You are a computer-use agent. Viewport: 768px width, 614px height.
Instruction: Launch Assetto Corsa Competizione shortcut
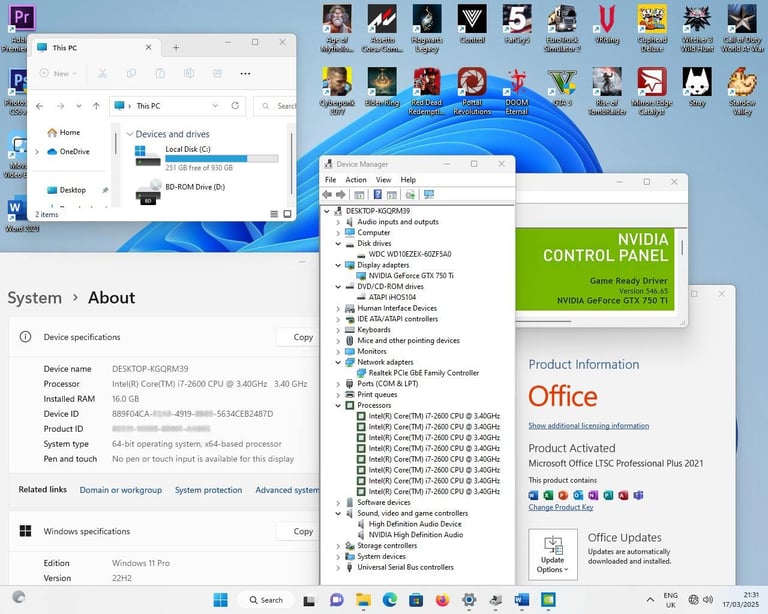pos(382,28)
